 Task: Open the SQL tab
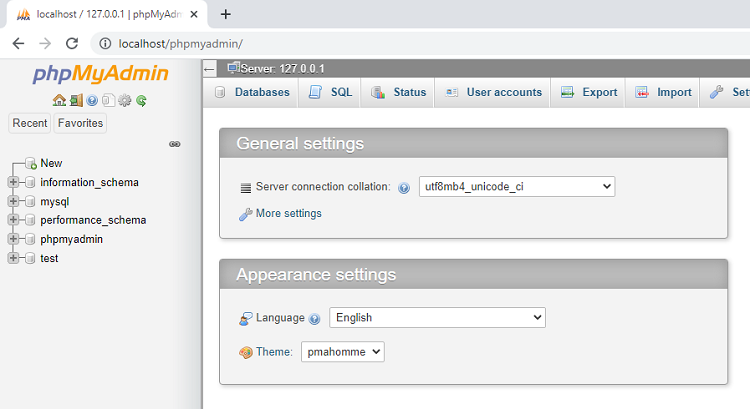click(330, 92)
